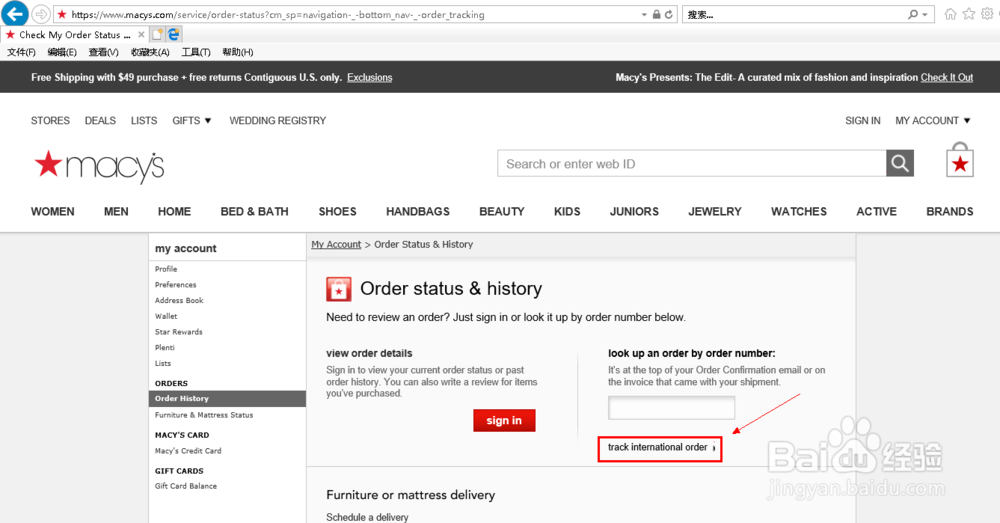Viewport: 1000px width, 523px height.
Task: Open Star Rewards in sidebar
Action: click(x=179, y=332)
